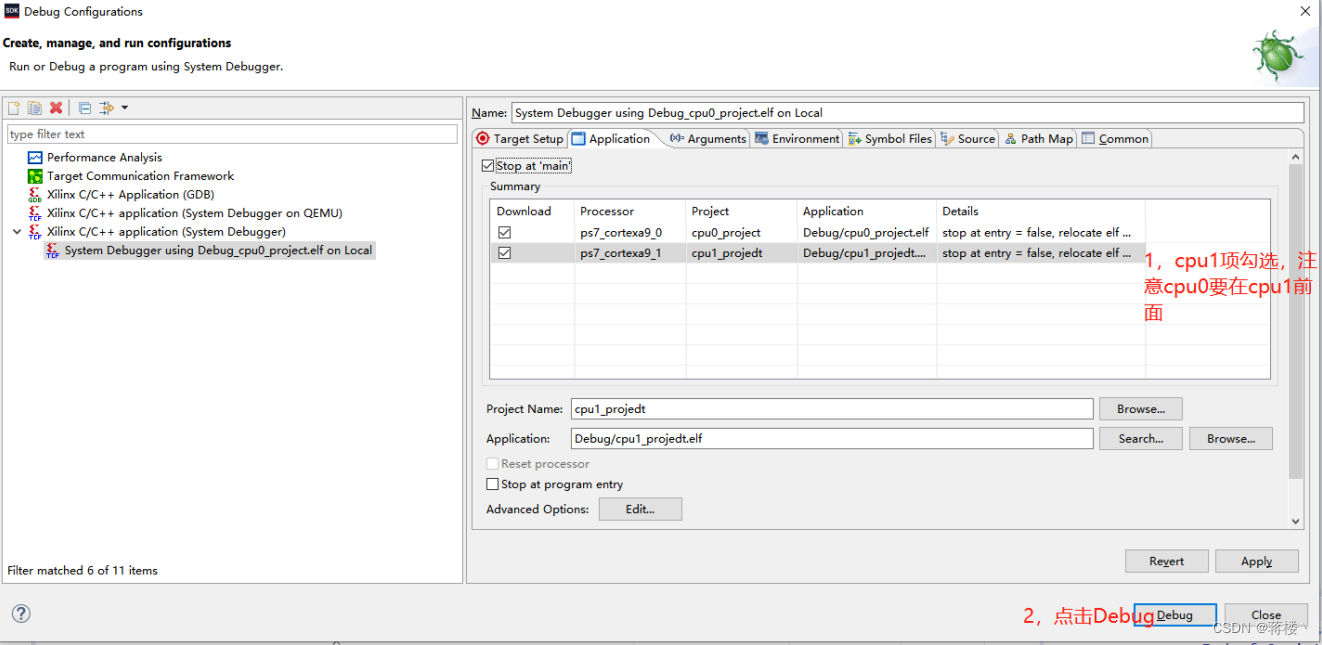
Task: Switch to the Symbol Files tab
Action: 890,139
